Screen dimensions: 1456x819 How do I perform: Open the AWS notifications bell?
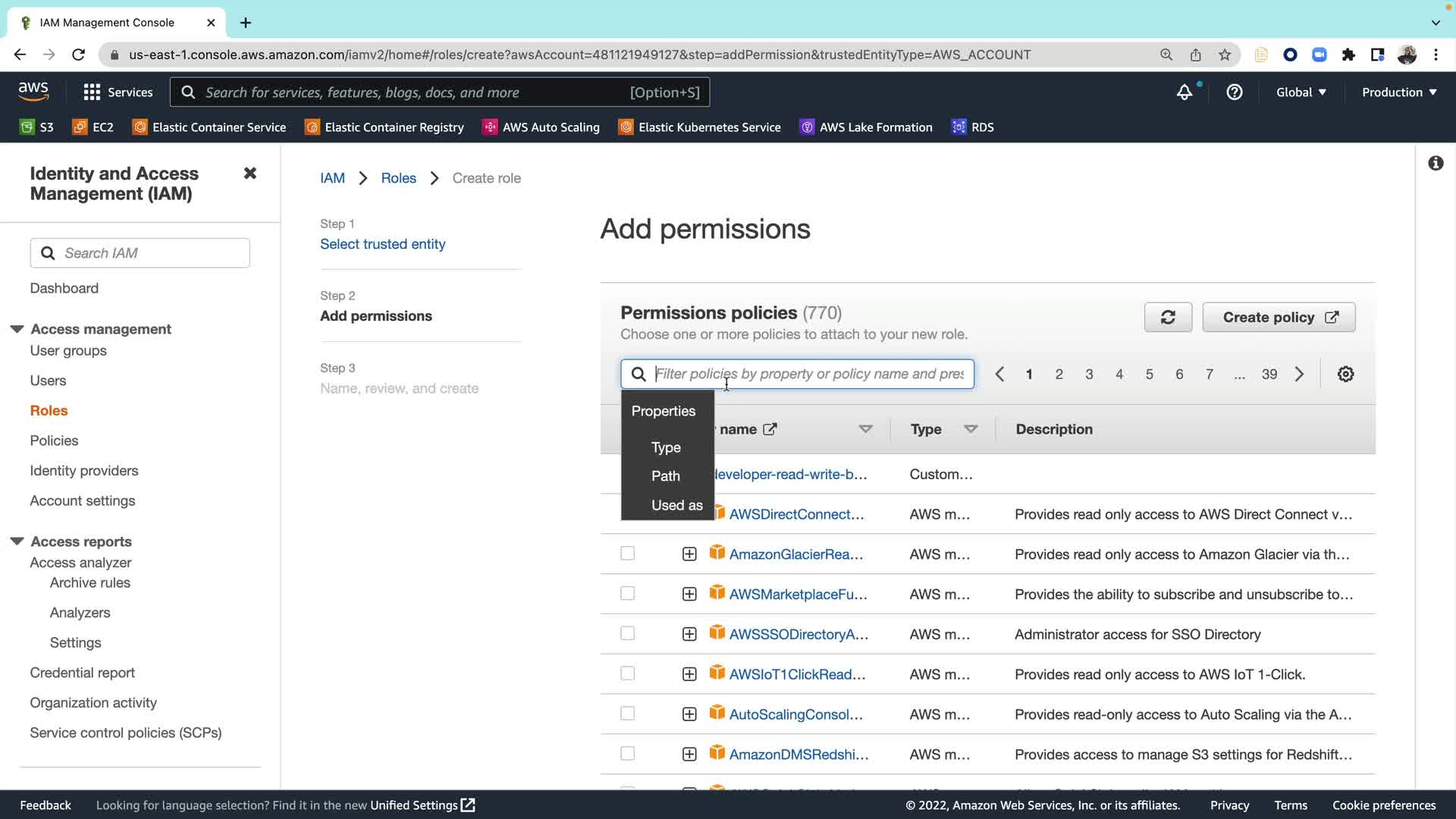[1184, 93]
